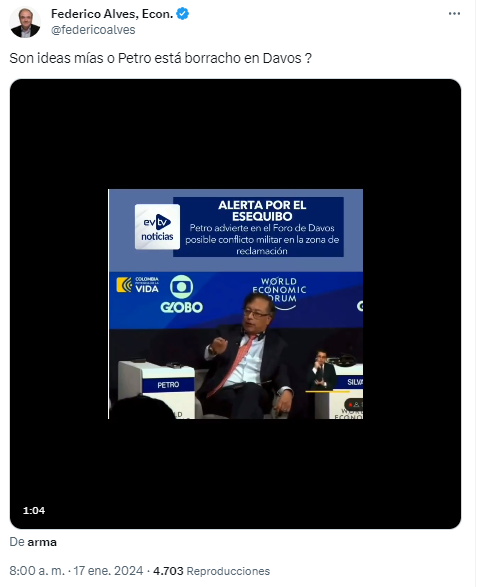Open the 'arma' video source link
477x587 pixels.
tap(42, 542)
